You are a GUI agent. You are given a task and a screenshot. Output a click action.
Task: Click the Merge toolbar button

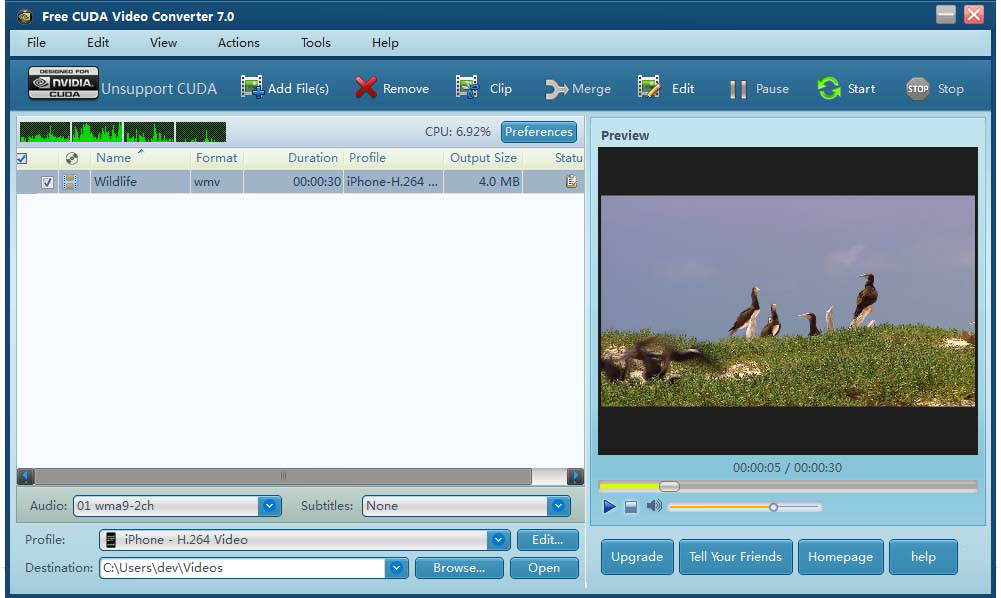click(x=578, y=89)
